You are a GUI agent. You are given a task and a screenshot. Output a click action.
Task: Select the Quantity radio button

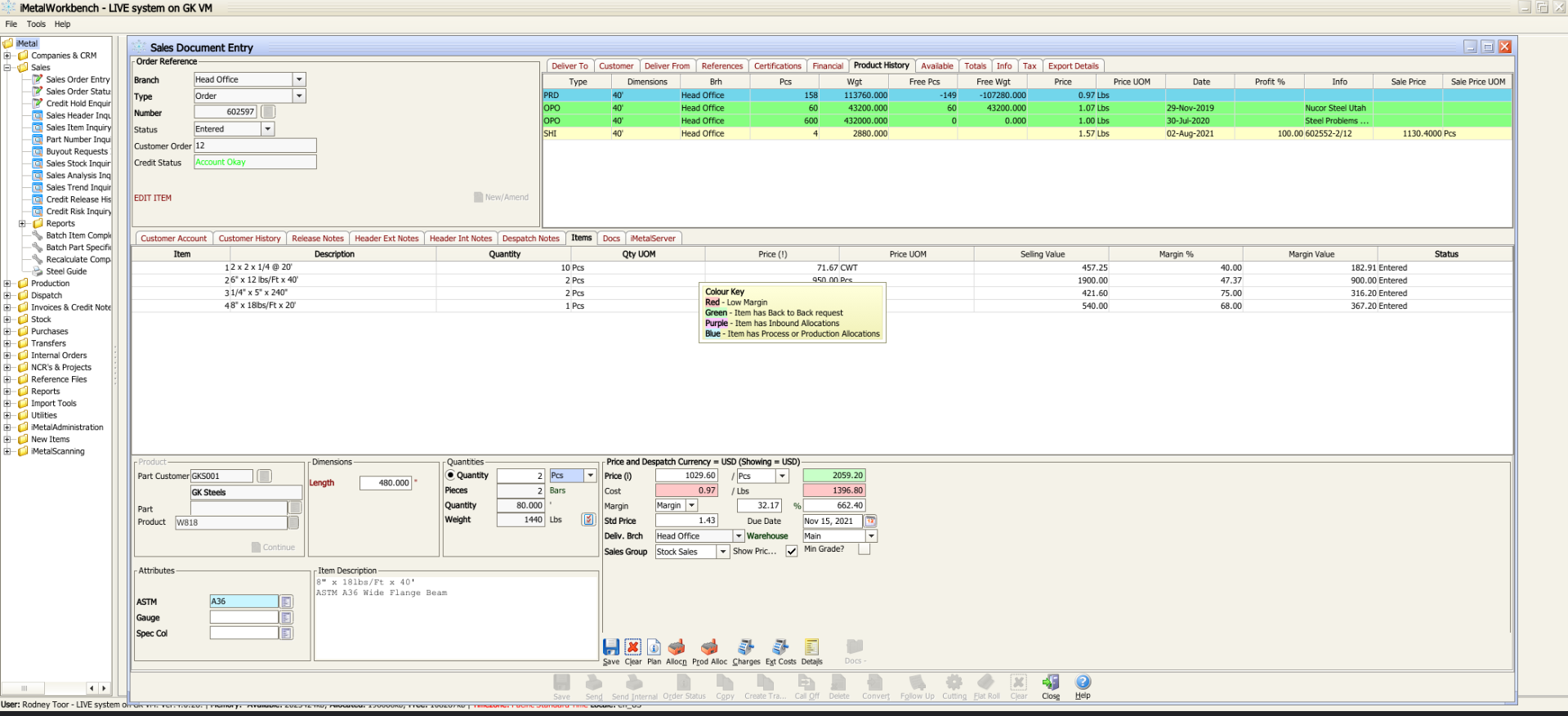450,475
